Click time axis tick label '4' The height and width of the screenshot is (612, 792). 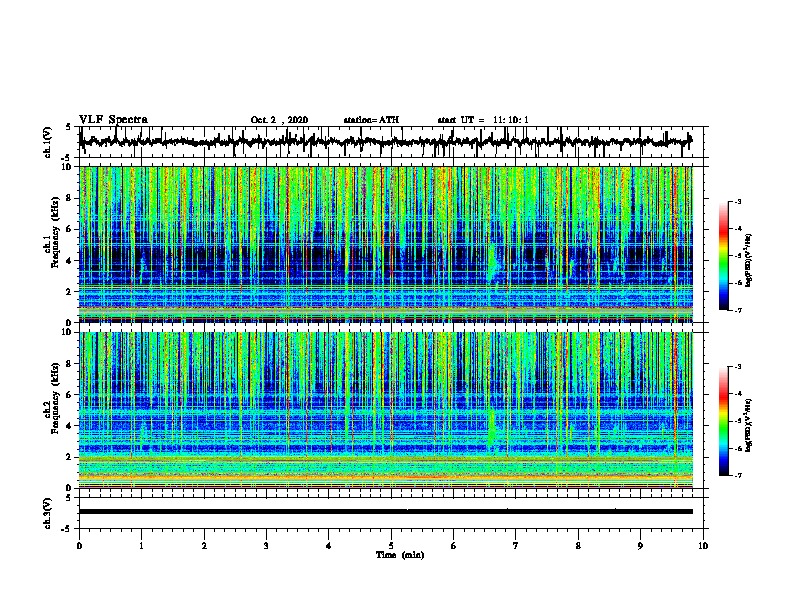329,546
